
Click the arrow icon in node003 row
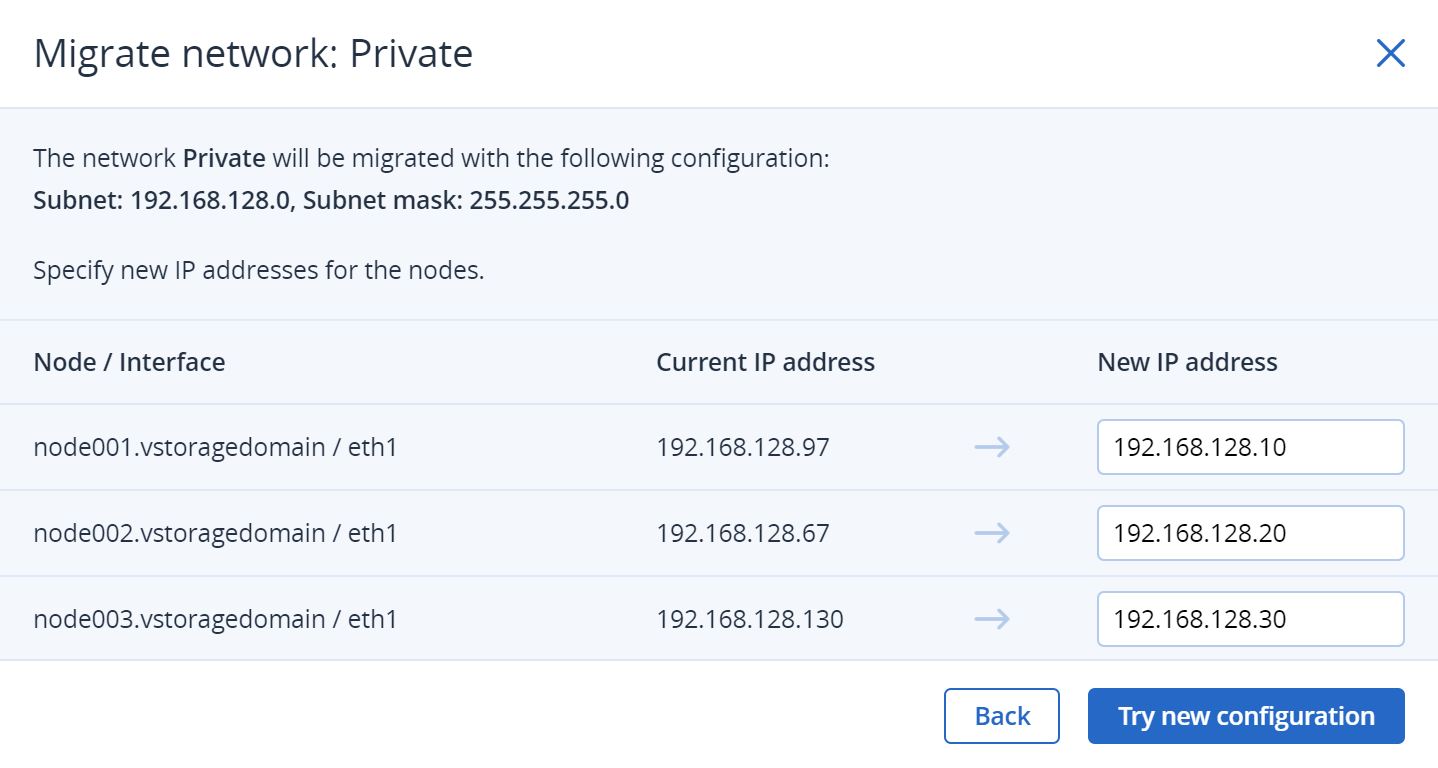[x=991, y=619]
